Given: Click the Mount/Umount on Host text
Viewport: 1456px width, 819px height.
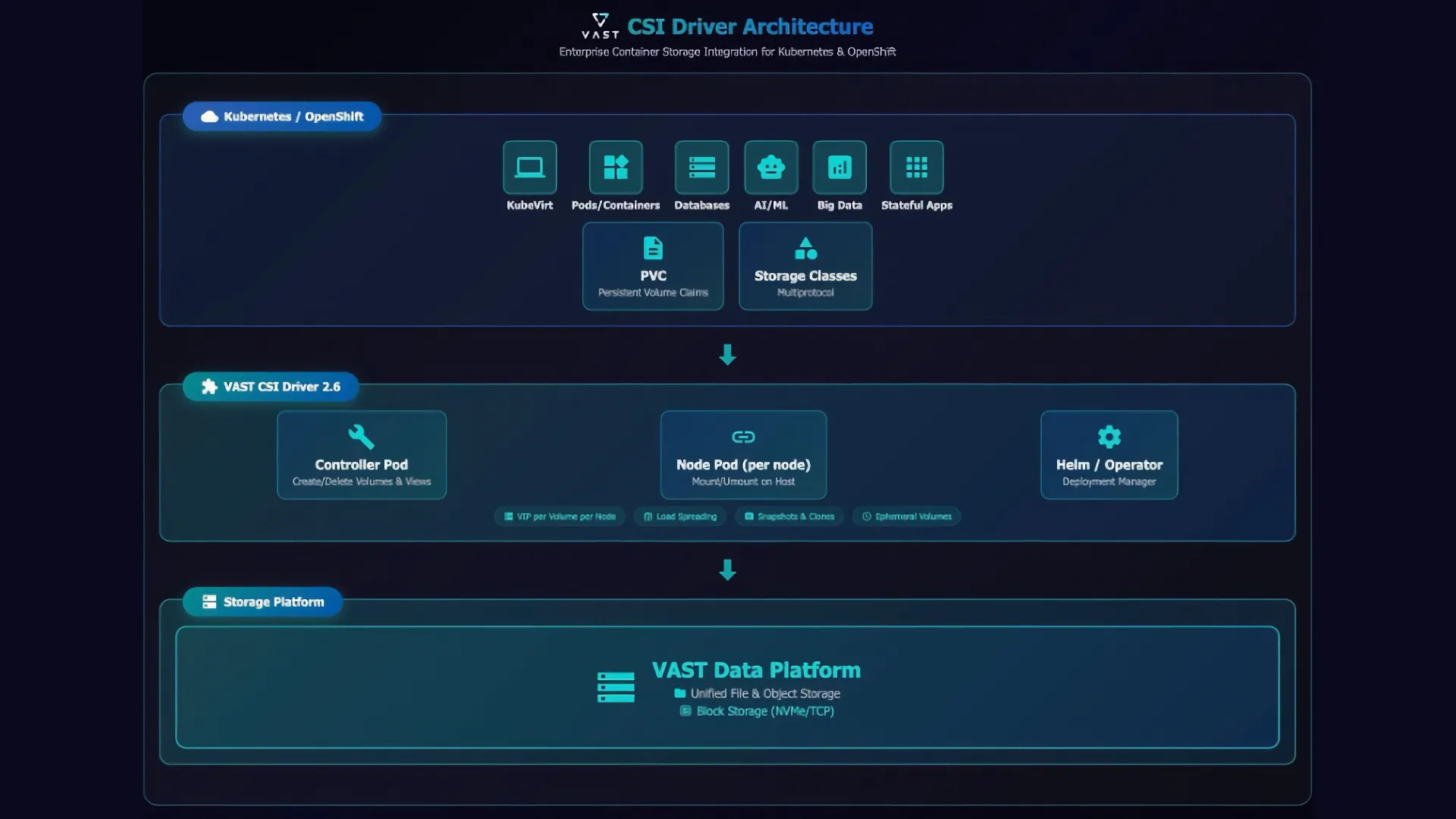Looking at the screenshot, I should point(743,482).
